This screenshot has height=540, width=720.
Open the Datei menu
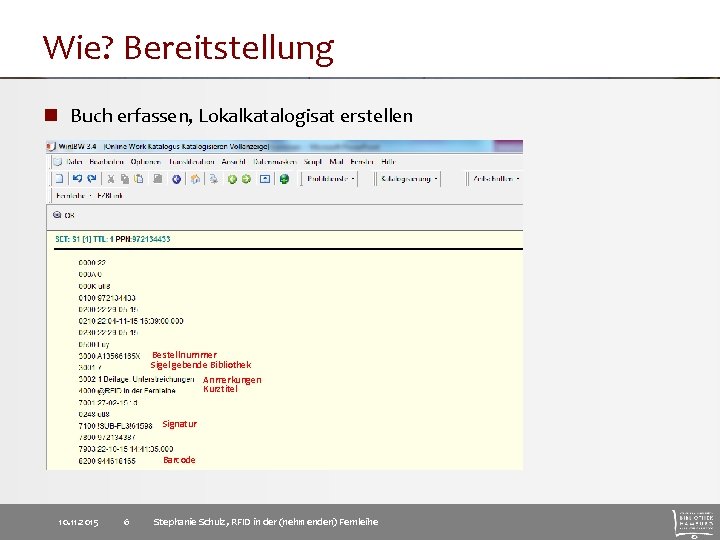tap(74, 162)
